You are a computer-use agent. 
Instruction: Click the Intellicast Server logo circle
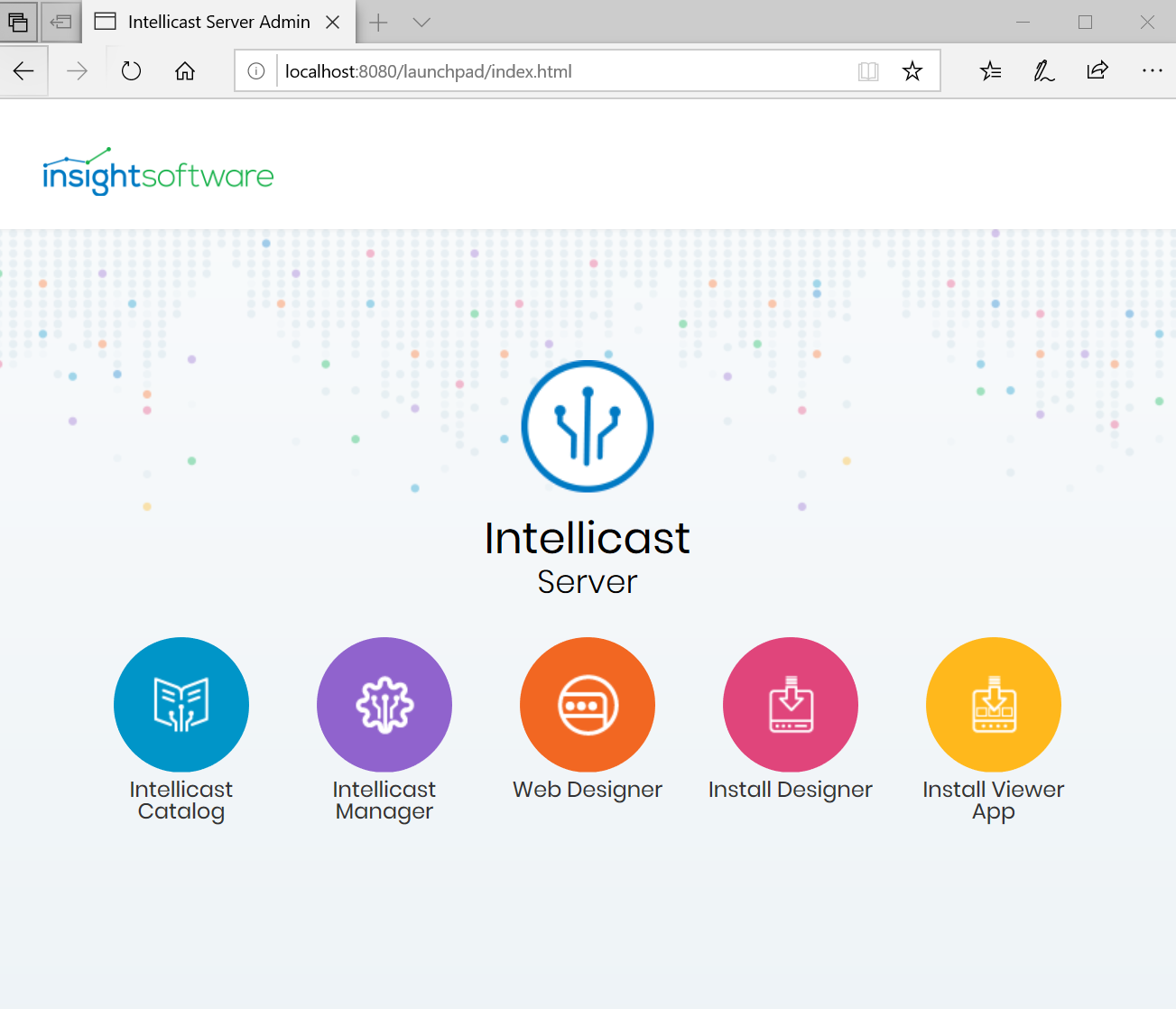click(x=588, y=426)
